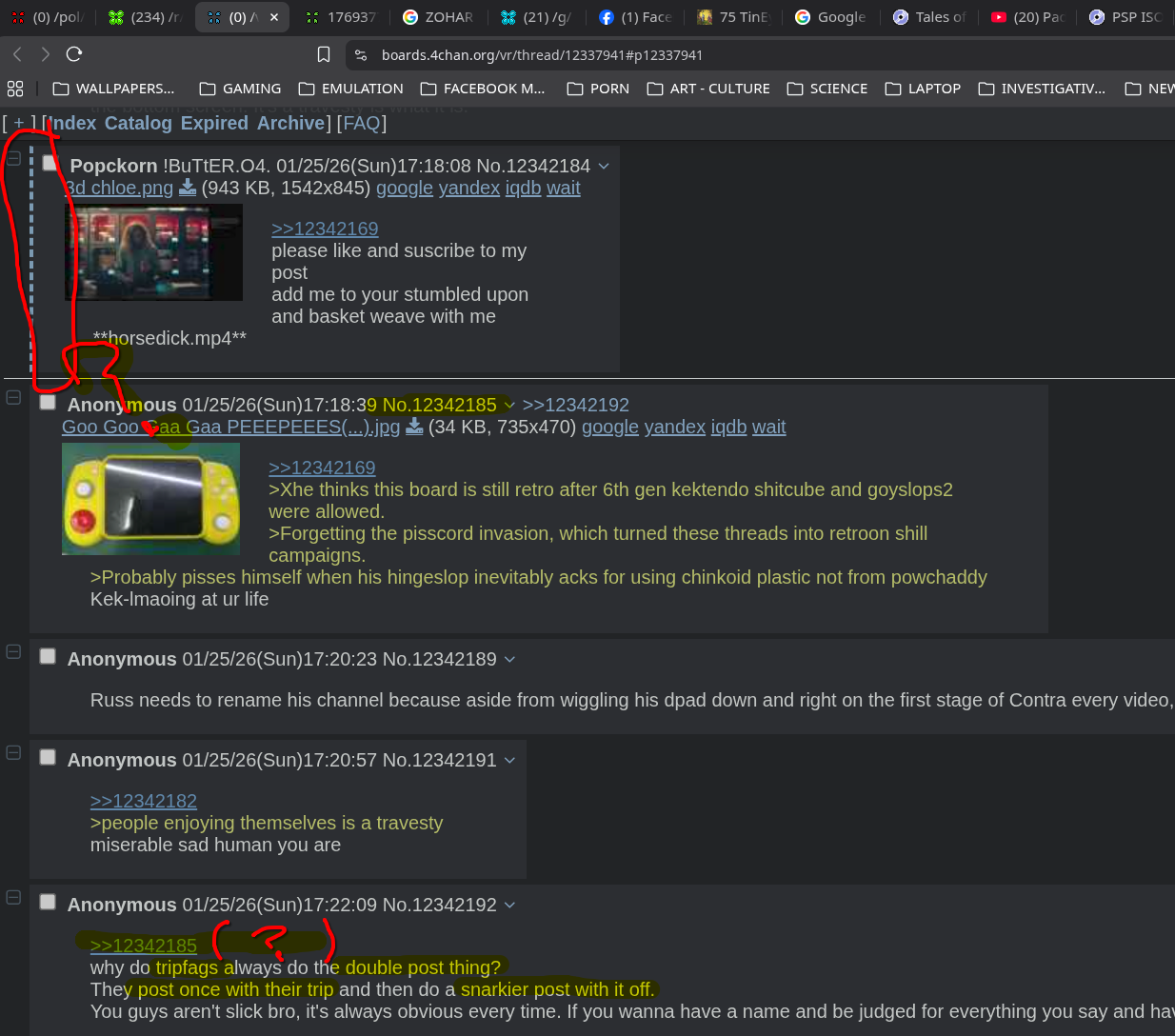
Task: Search 3d chloe.png on yandex
Action: coord(468,188)
